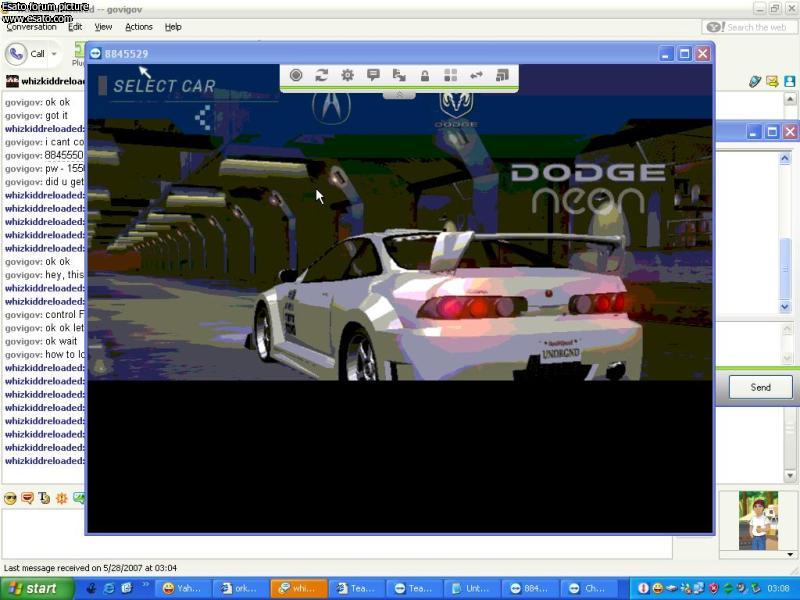This screenshot has height=600, width=800.
Task: Expand the quick launch chevron in taskbar
Action: (145, 585)
